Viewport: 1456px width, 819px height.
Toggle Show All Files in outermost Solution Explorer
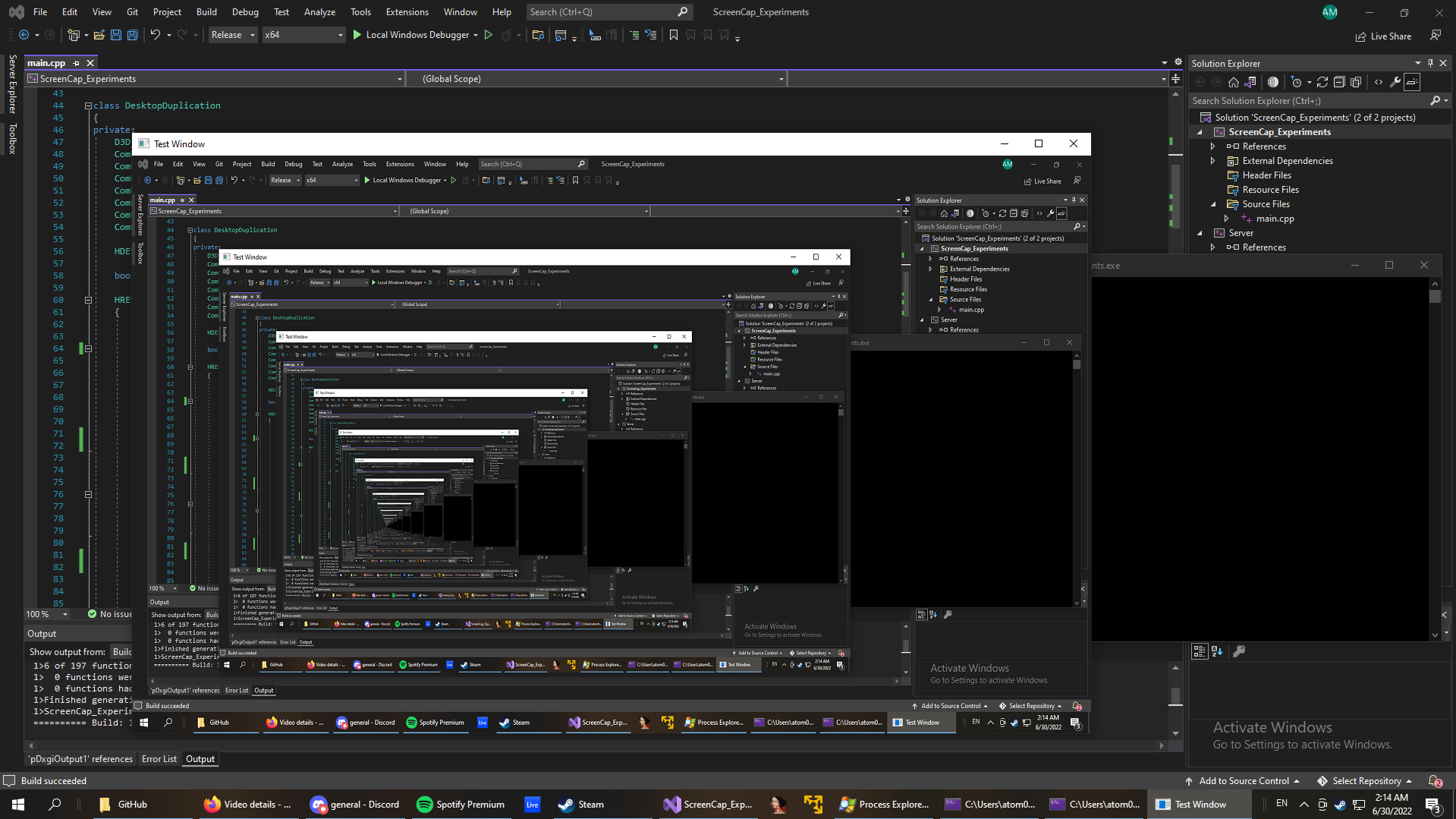[x=1356, y=82]
